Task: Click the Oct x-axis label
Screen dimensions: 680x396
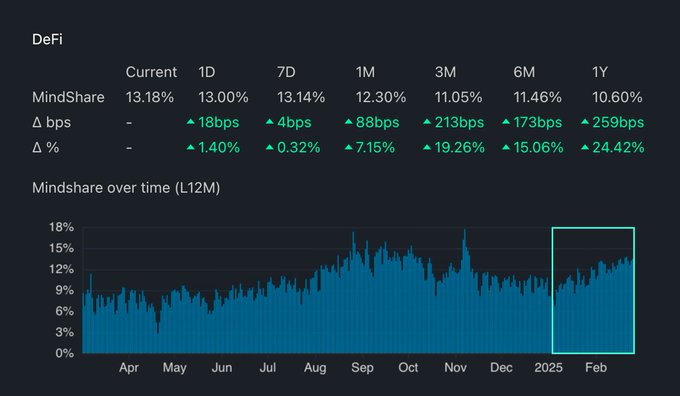Action: pyautogui.click(x=408, y=368)
